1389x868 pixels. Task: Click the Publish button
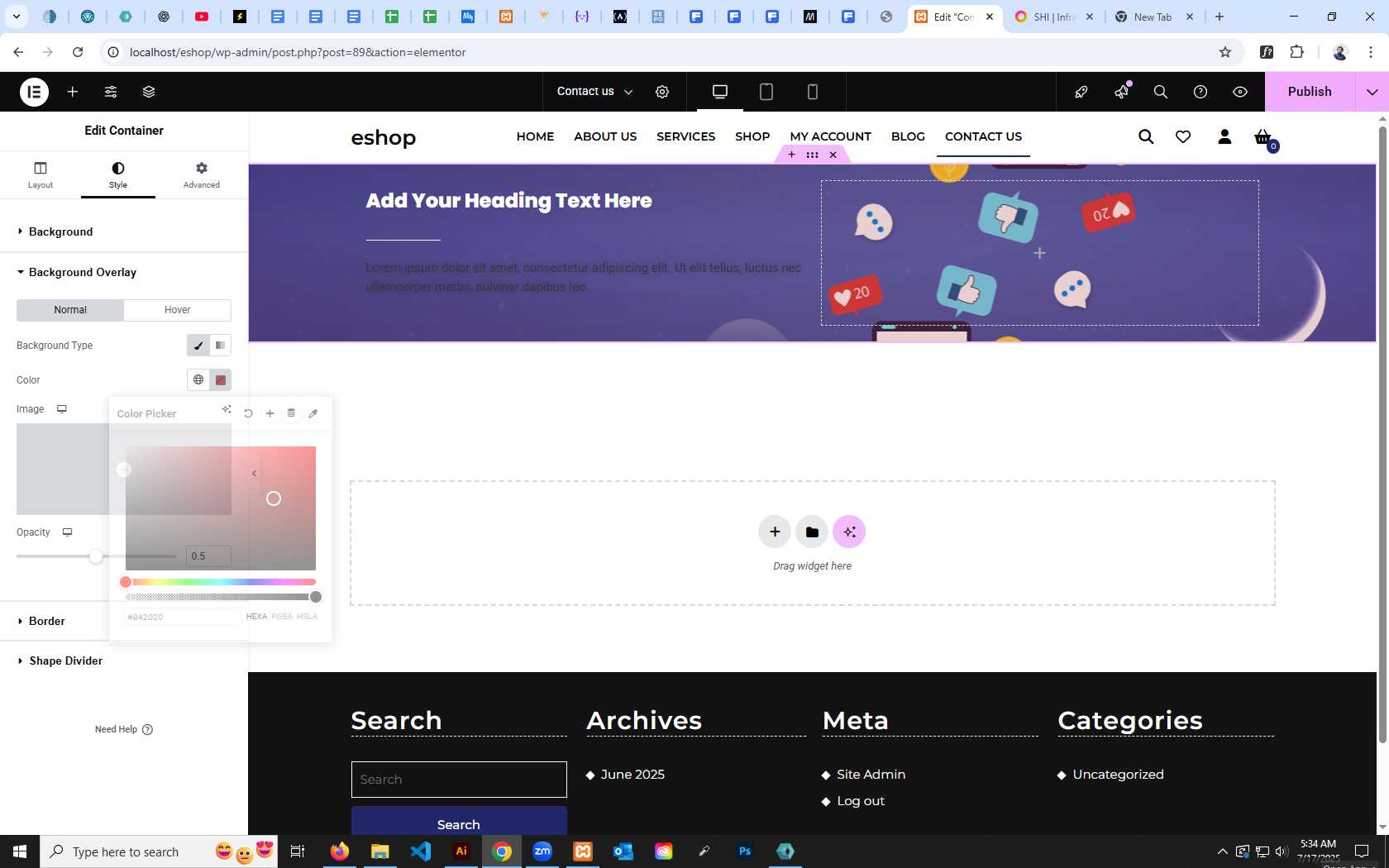pos(1310,92)
